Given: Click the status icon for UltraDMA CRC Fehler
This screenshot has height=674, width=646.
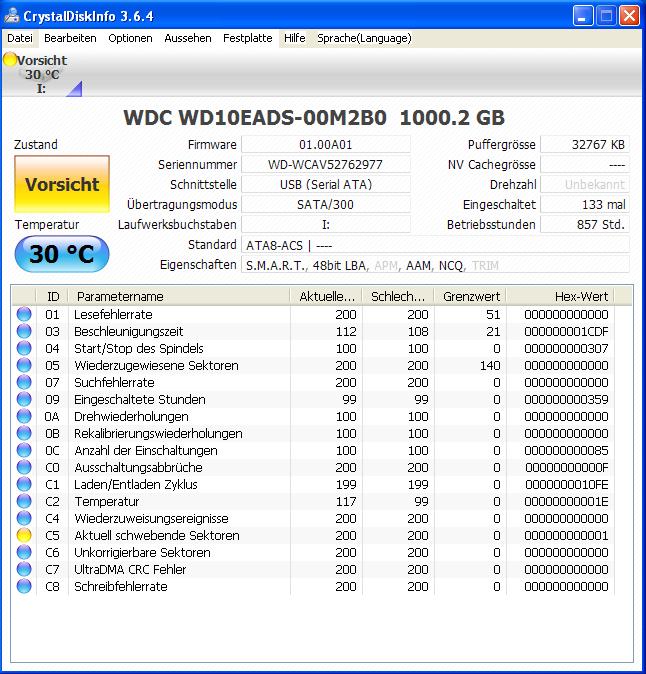Looking at the screenshot, I should (x=24, y=569).
